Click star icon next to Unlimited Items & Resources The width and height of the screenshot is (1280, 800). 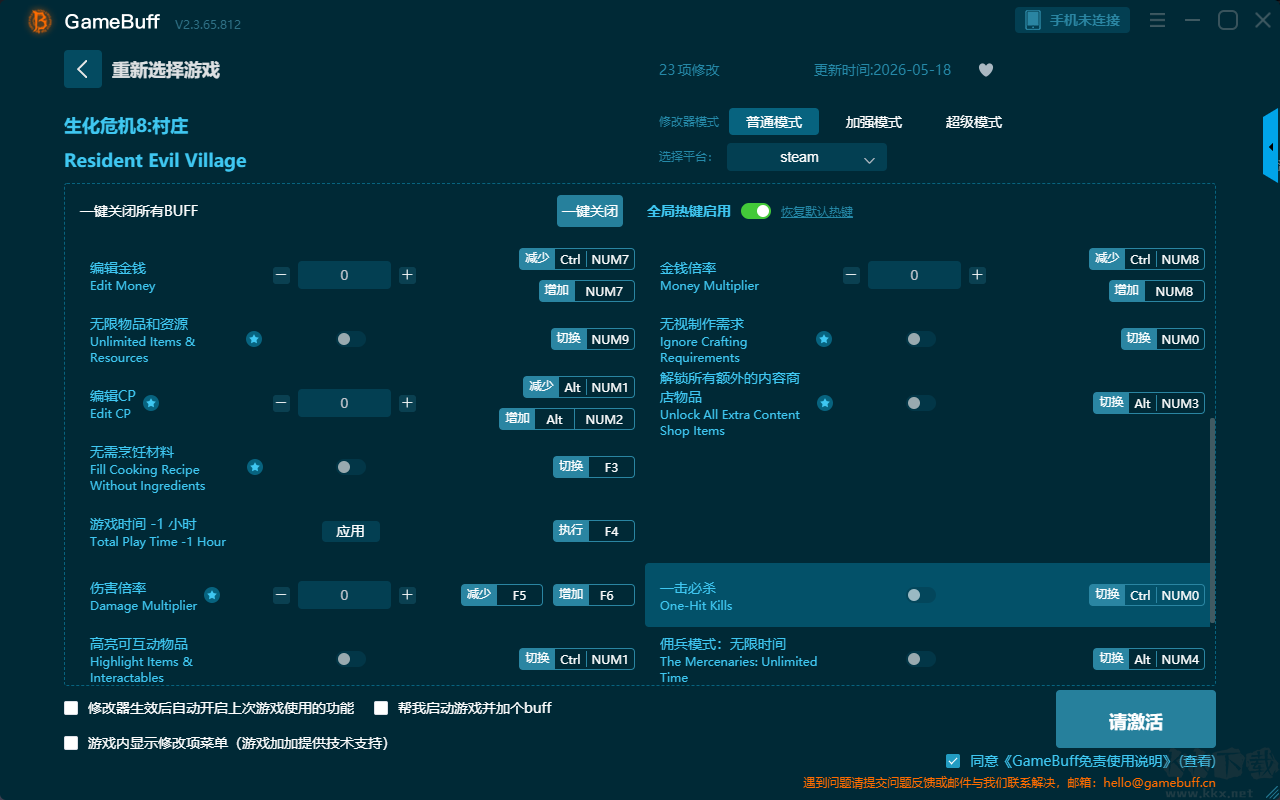point(254,339)
